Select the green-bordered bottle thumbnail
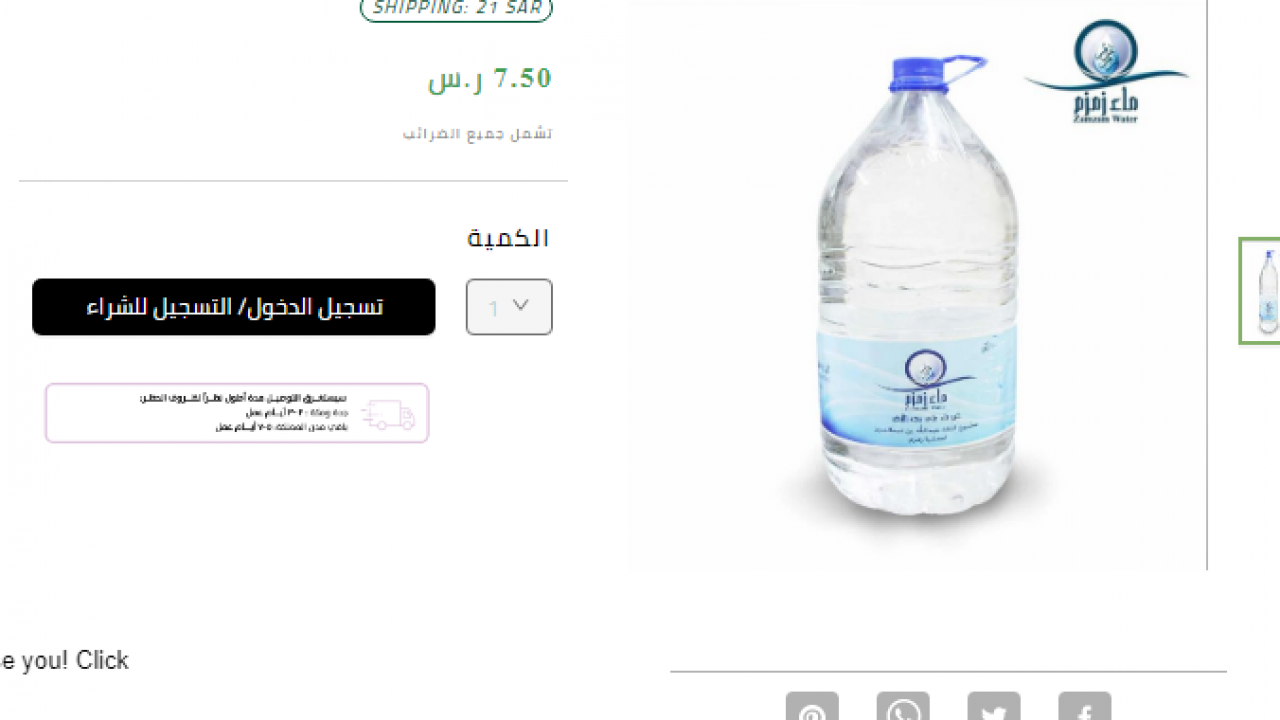The width and height of the screenshot is (1280, 720). pos(1261,291)
